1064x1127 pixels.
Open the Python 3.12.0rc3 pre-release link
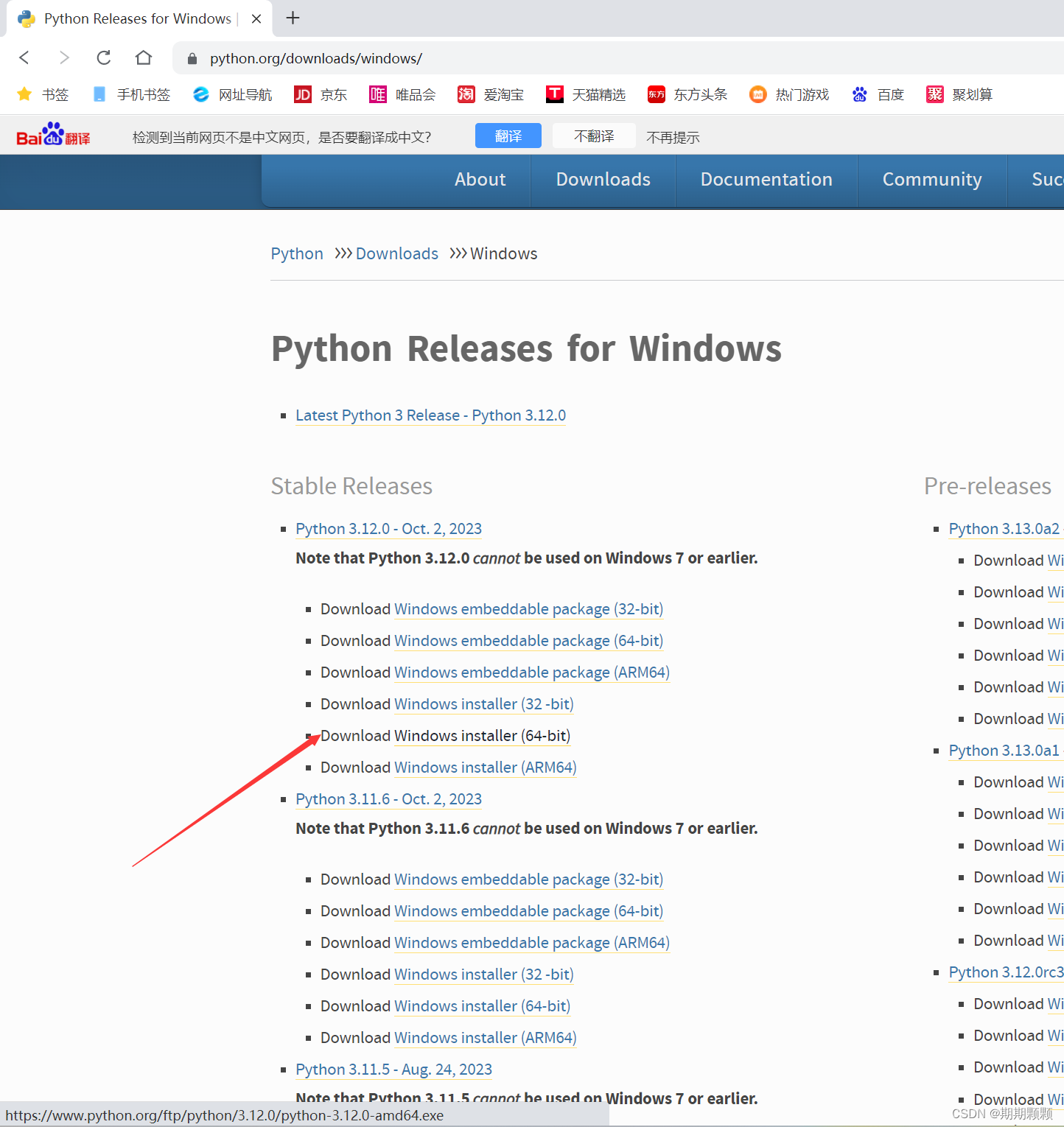[x=1007, y=972]
